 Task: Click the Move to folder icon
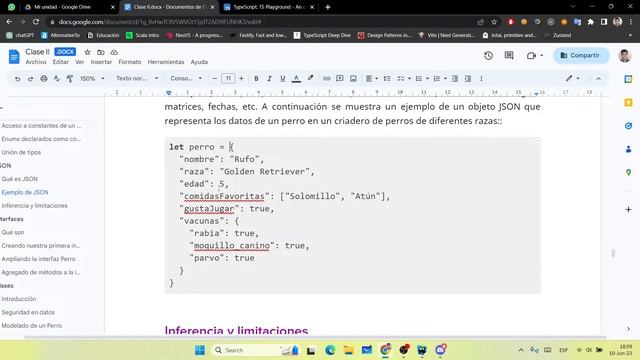(100, 52)
